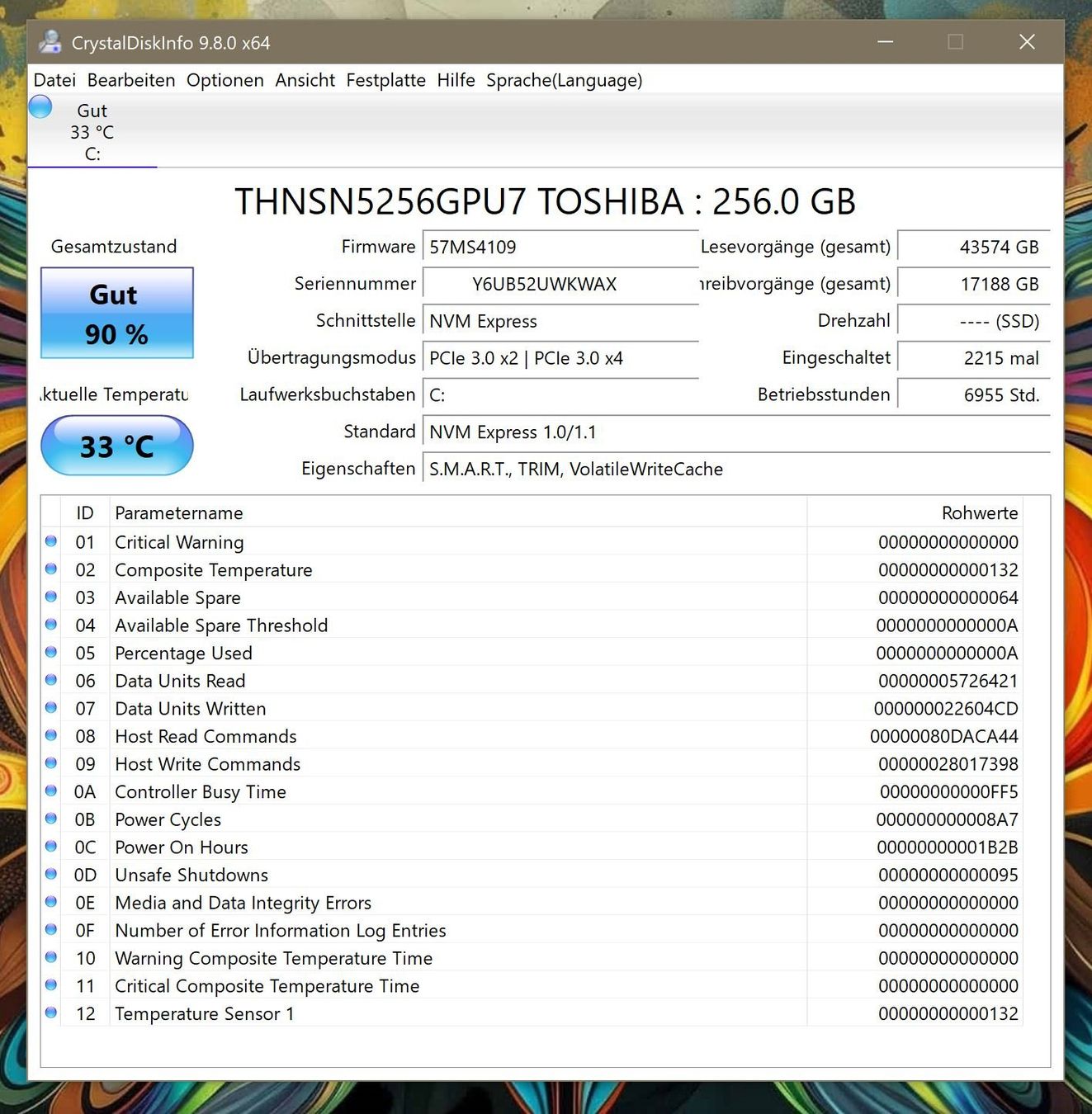Click status dot beside Percentage Used row
The width and height of the screenshot is (1092, 1114).
tap(51, 652)
